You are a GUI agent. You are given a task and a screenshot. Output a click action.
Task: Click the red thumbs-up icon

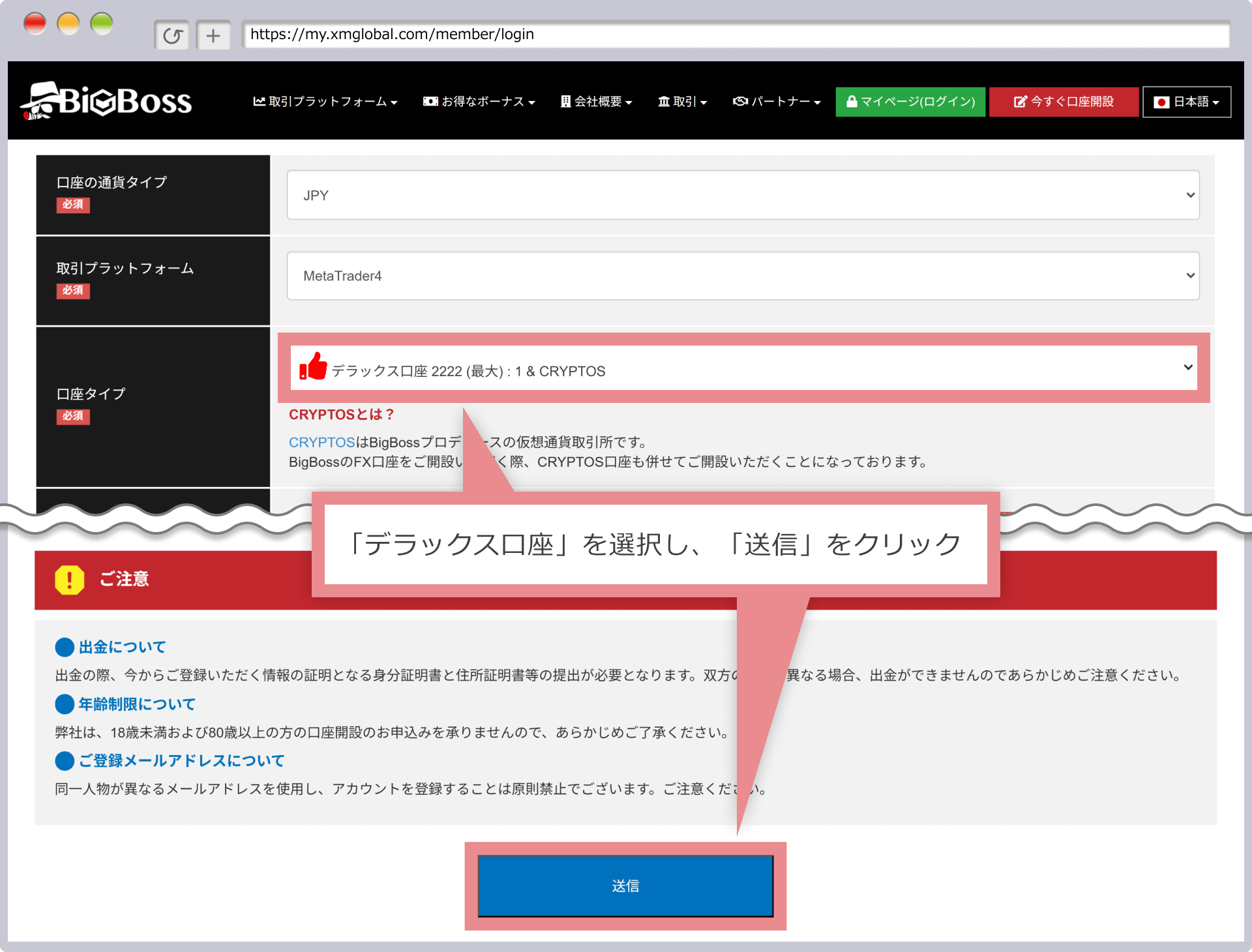(x=313, y=366)
